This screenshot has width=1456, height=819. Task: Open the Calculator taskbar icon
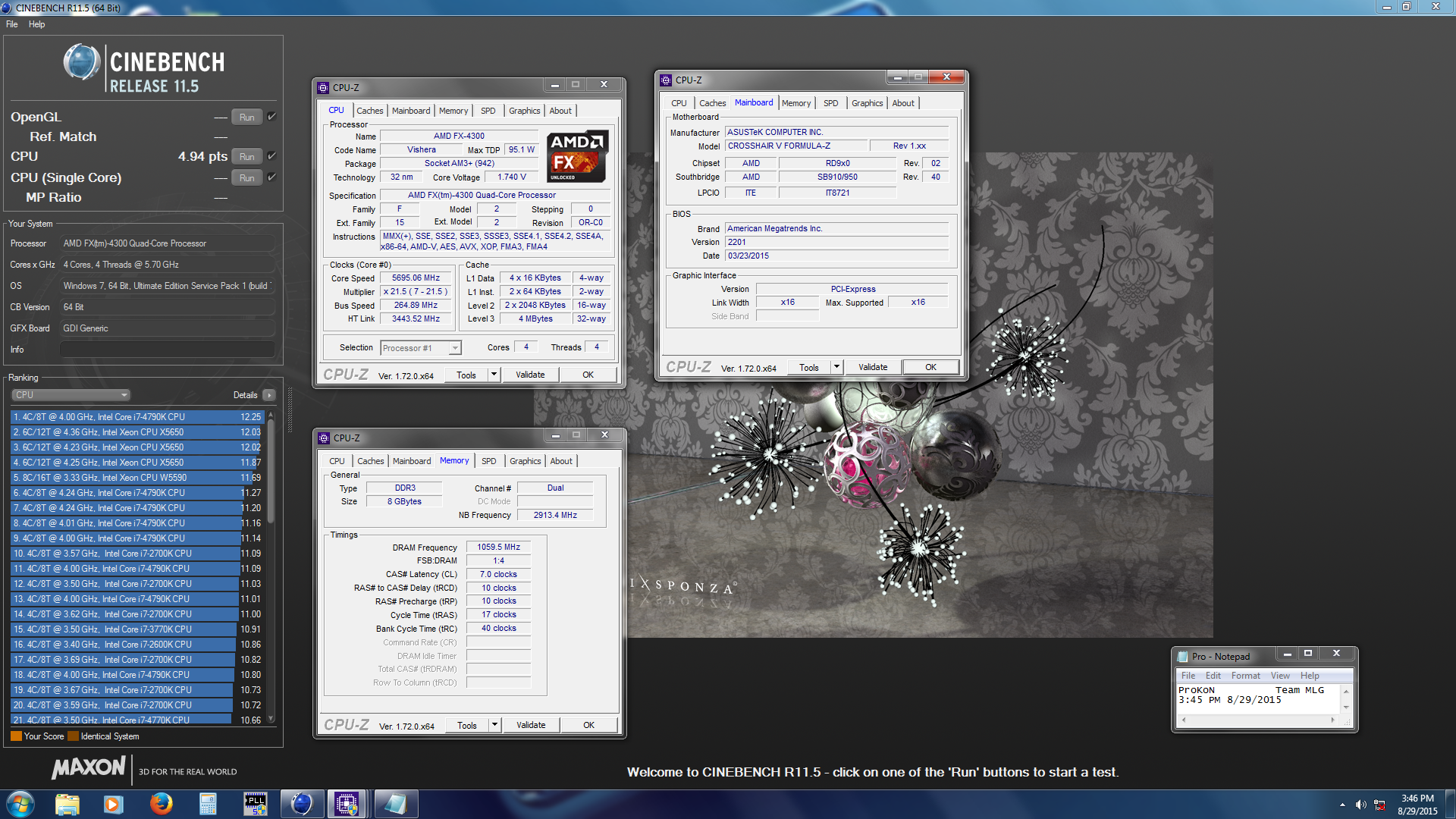pyautogui.click(x=208, y=804)
